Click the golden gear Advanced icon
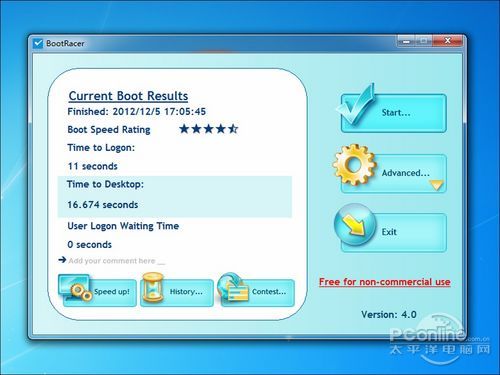 355,165
